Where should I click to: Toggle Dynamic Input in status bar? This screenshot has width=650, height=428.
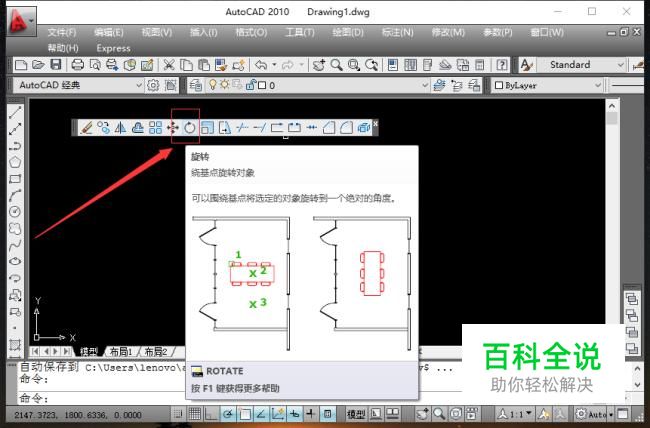[x=294, y=413]
